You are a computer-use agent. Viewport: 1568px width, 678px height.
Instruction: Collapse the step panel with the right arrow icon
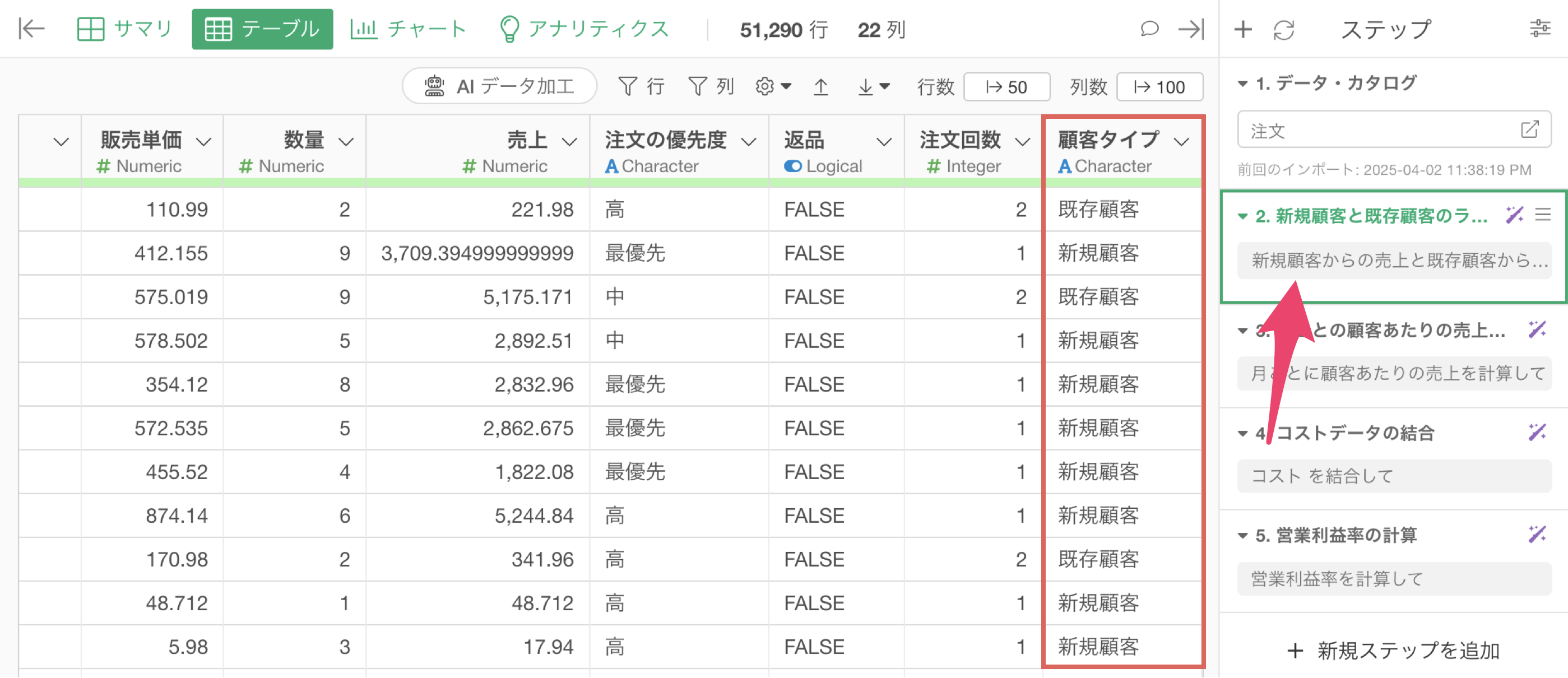point(1191,29)
